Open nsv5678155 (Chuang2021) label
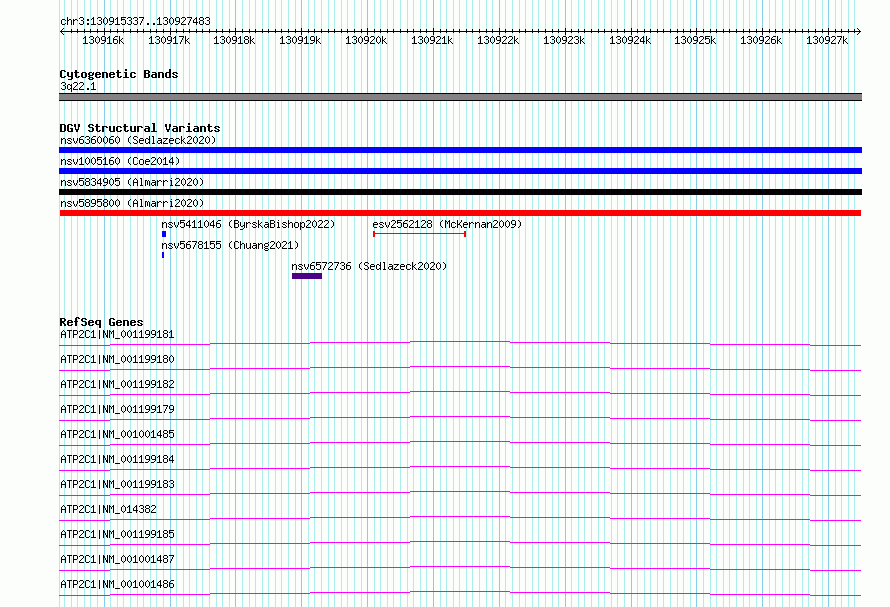Screen dimensions: 890x607 pos(230,245)
